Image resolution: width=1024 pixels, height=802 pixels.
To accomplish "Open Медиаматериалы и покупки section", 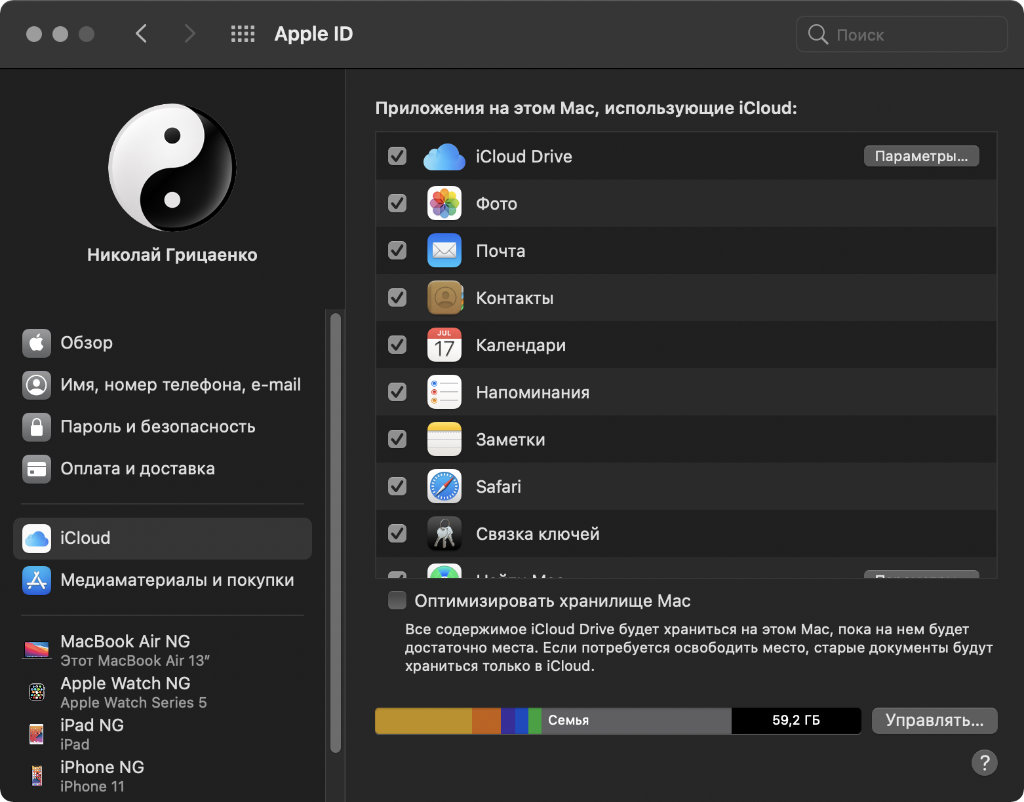I will (x=176, y=580).
